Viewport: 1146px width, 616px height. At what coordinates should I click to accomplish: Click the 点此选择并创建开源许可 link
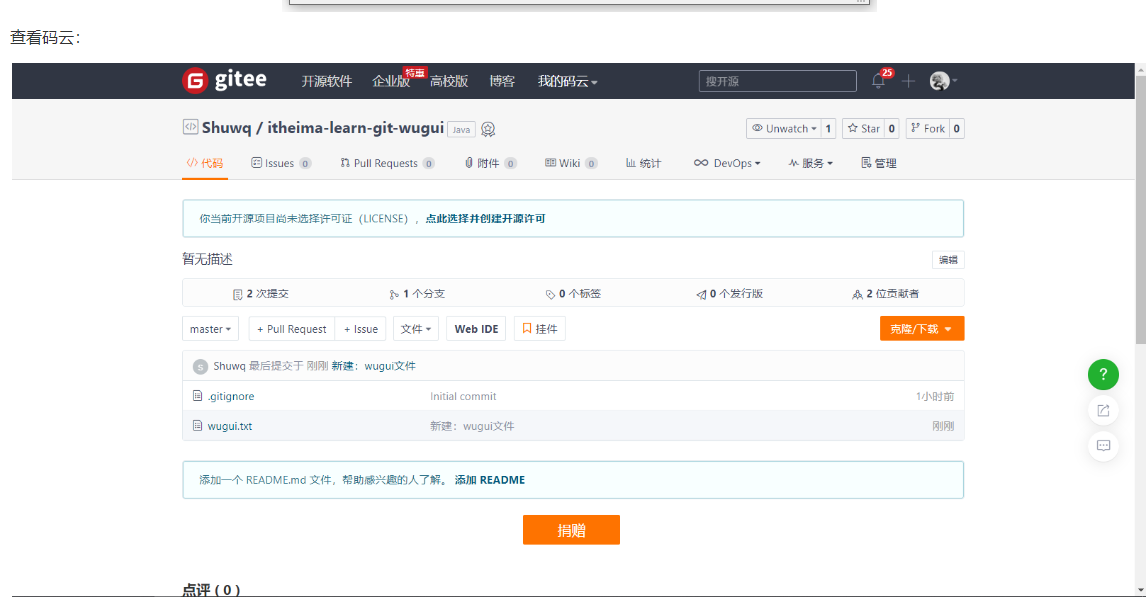485,218
